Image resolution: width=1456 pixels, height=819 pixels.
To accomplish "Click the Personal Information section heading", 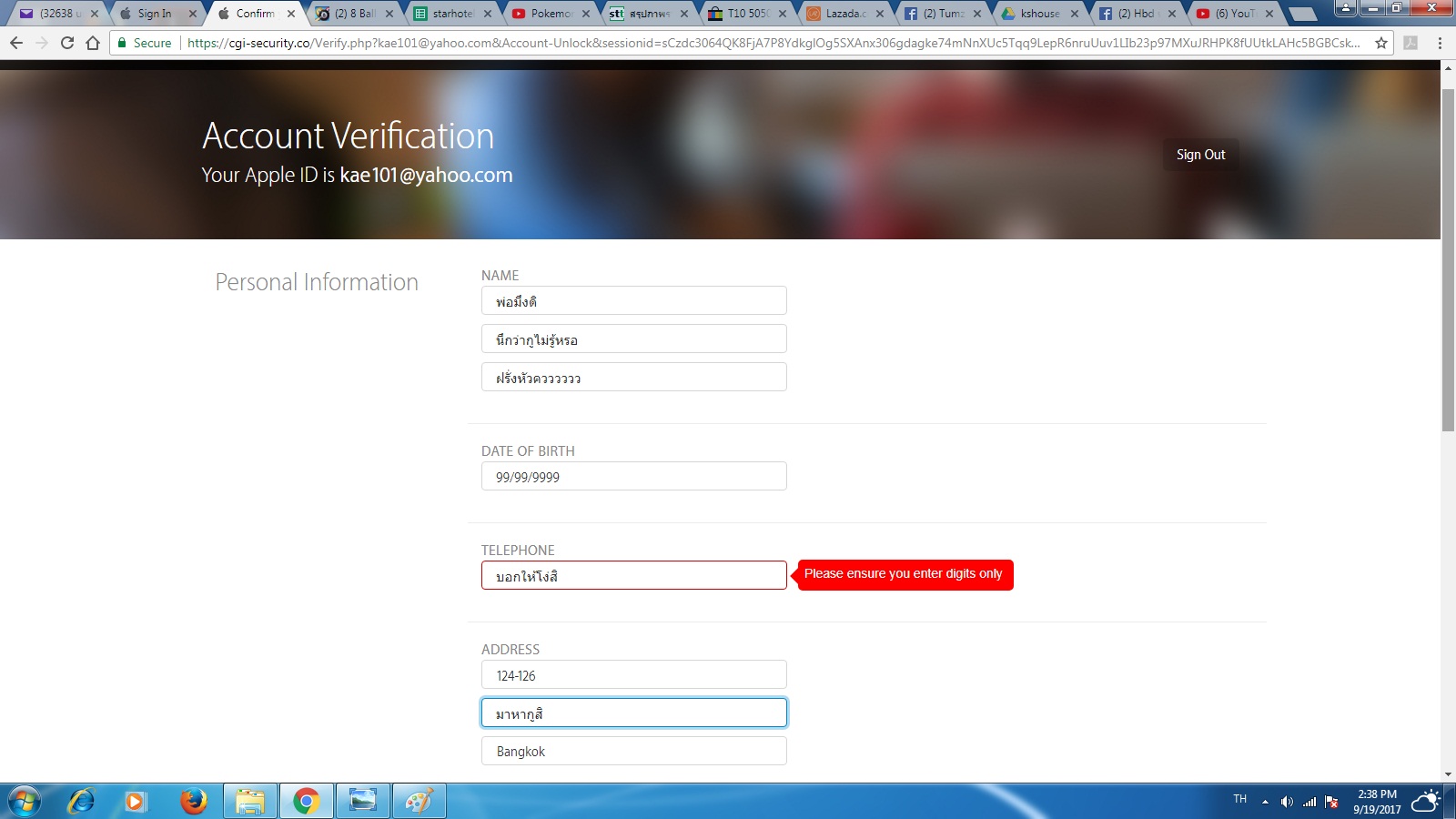I will point(317,282).
